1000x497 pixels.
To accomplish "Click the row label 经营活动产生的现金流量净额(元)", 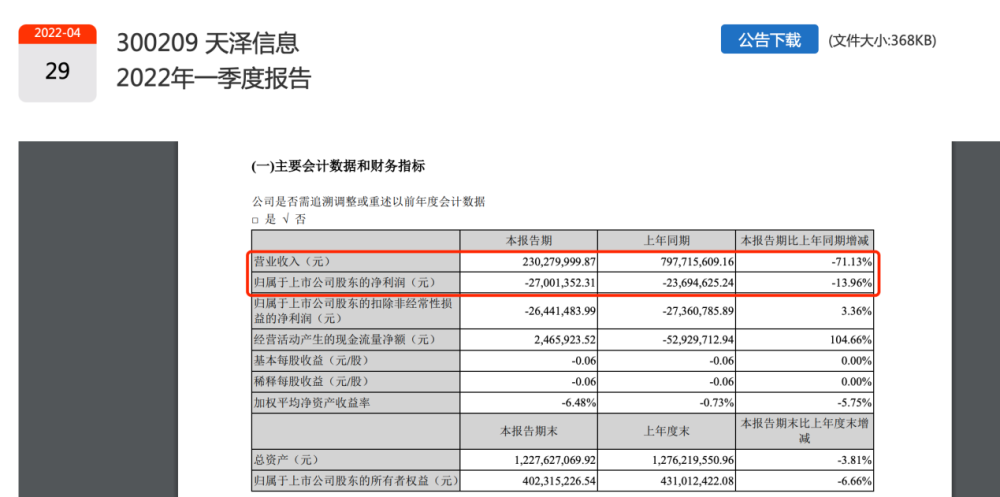I will [x=346, y=339].
